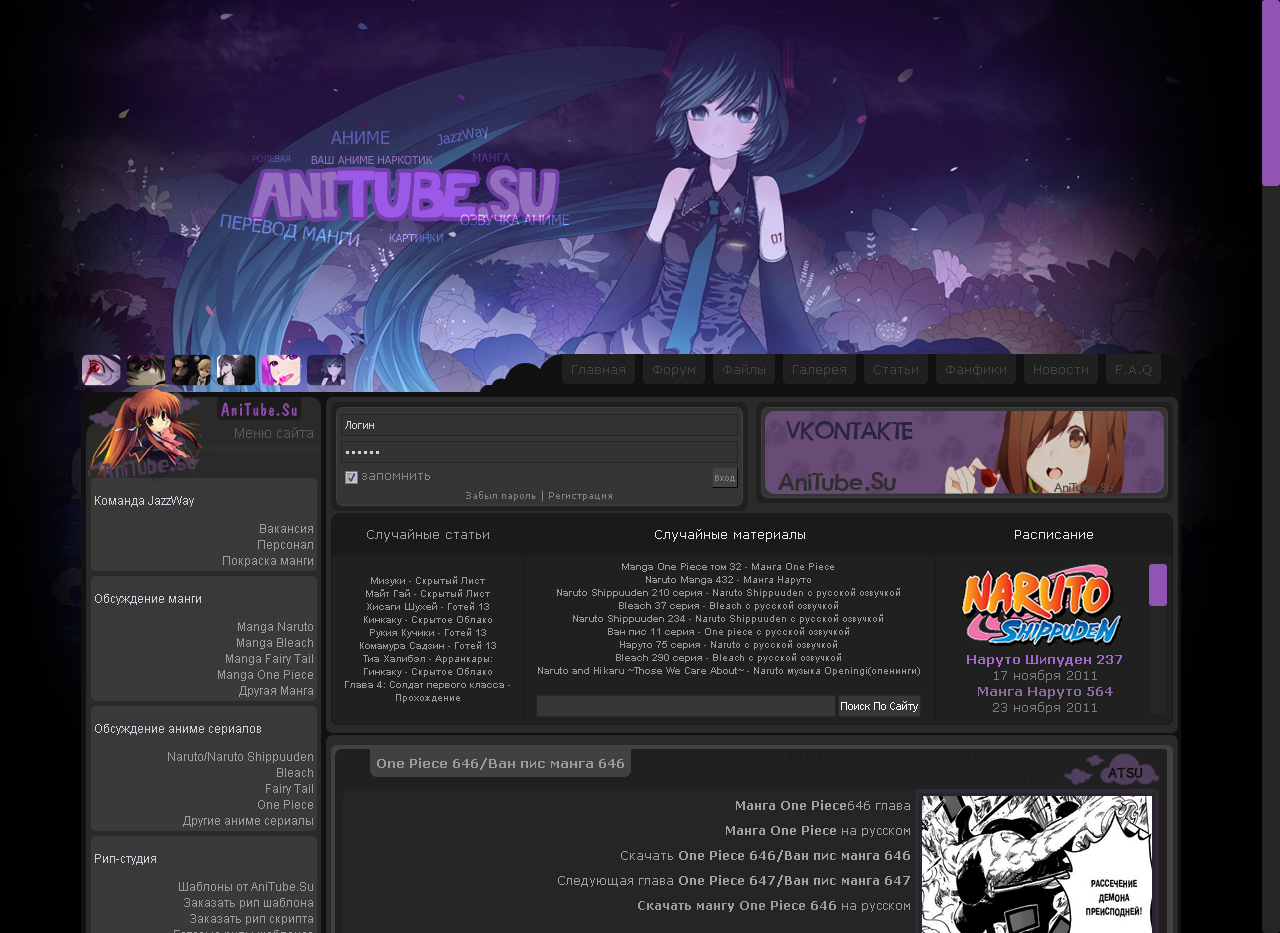Open the Рукия Кучики - Готей 13 article

[428, 633]
